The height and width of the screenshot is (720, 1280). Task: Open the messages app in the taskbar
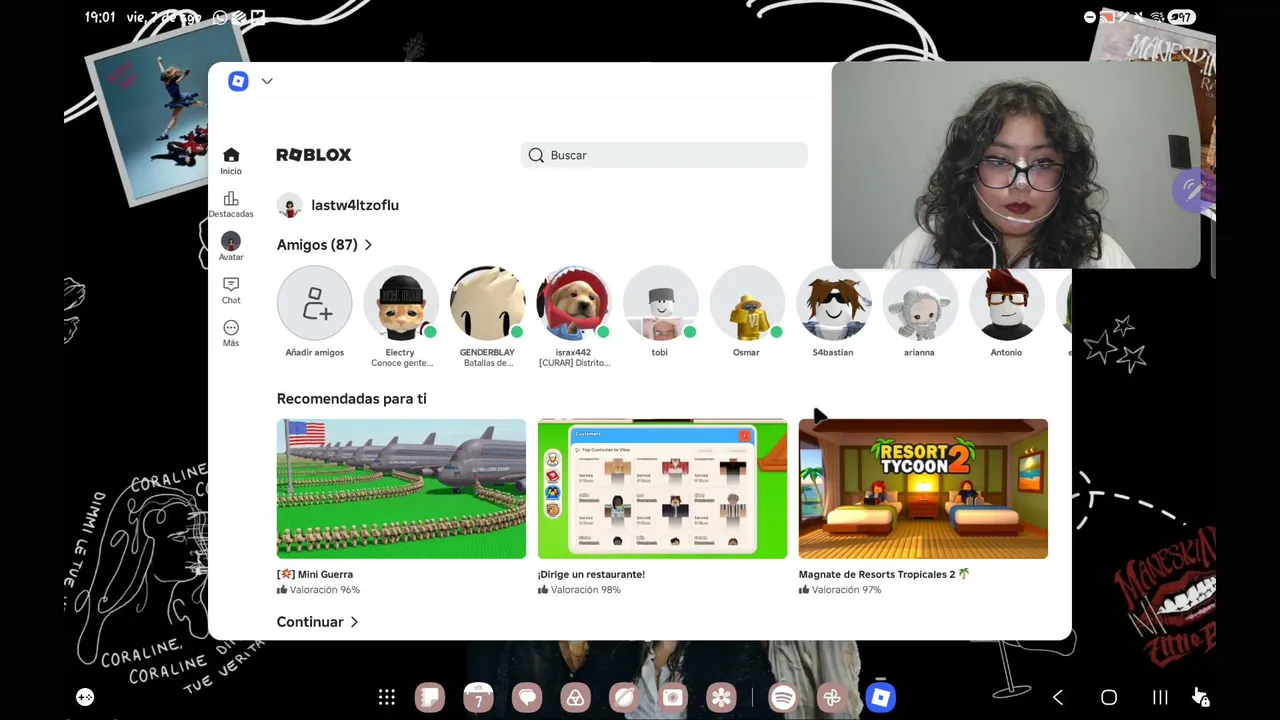tap(527, 697)
